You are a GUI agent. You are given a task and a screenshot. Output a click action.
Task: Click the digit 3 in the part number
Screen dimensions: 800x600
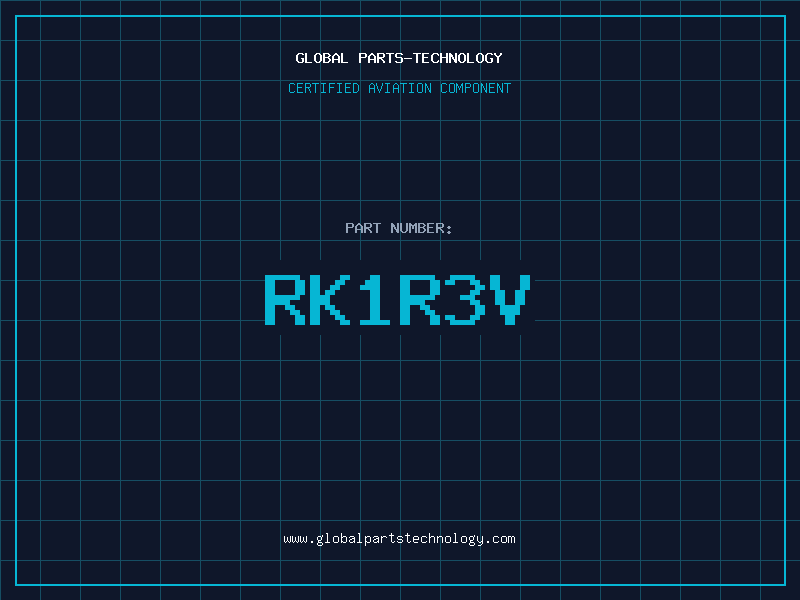(465, 299)
